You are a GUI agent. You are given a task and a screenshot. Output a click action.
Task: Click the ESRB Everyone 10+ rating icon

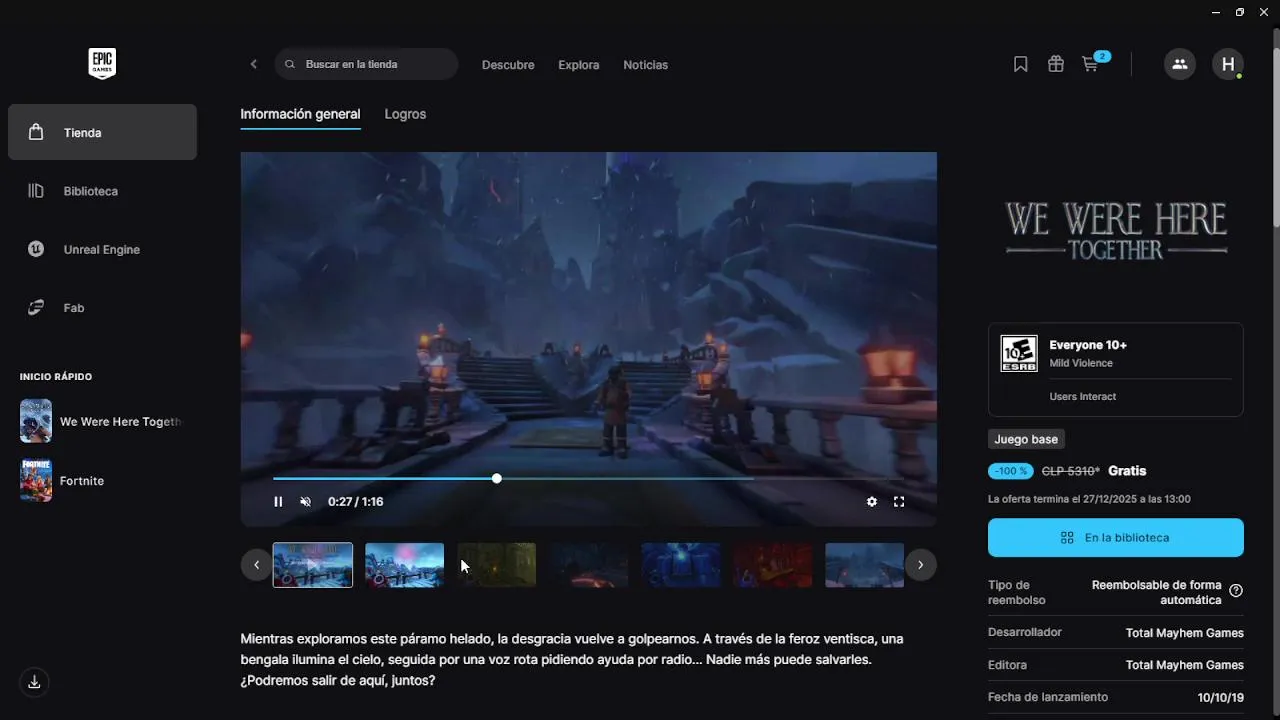tap(1019, 354)
